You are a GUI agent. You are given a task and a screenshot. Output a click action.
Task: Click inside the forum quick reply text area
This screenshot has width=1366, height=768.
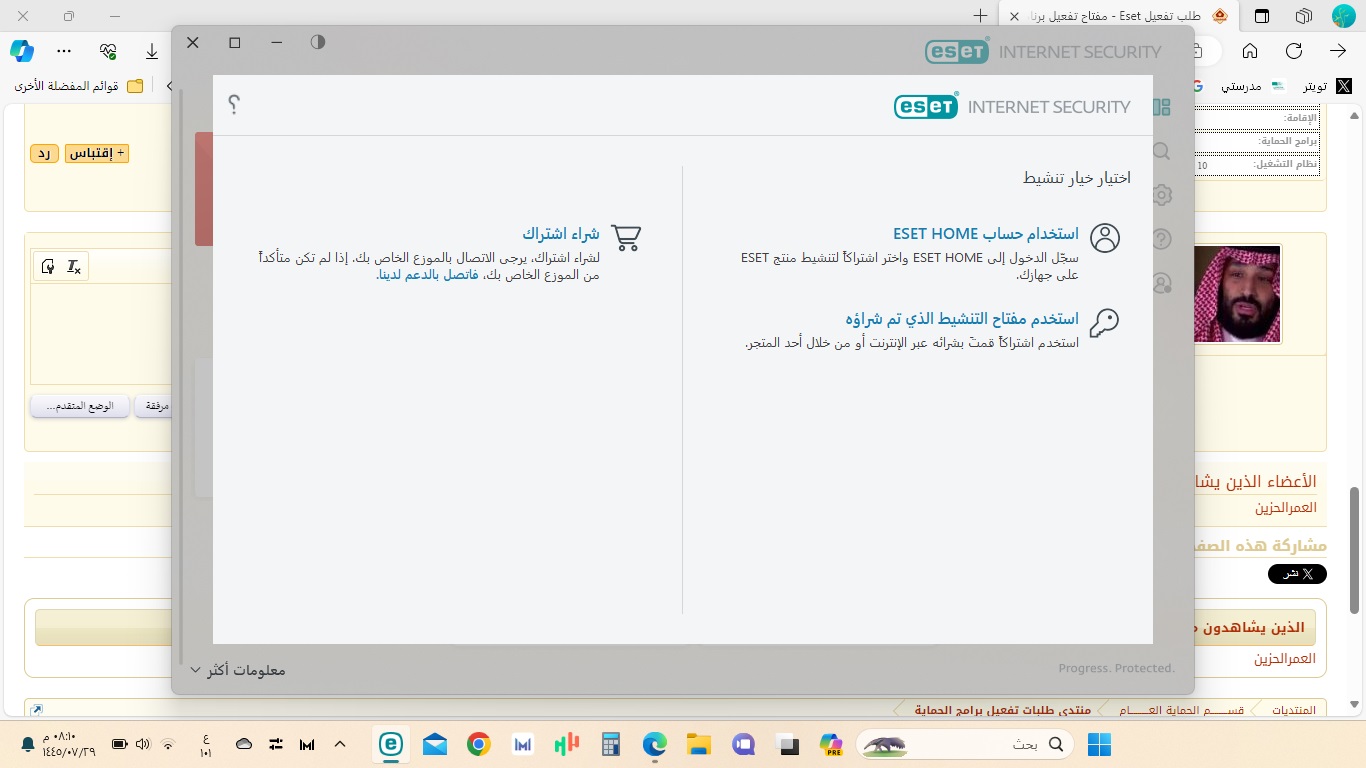click(x=100, y=333)
